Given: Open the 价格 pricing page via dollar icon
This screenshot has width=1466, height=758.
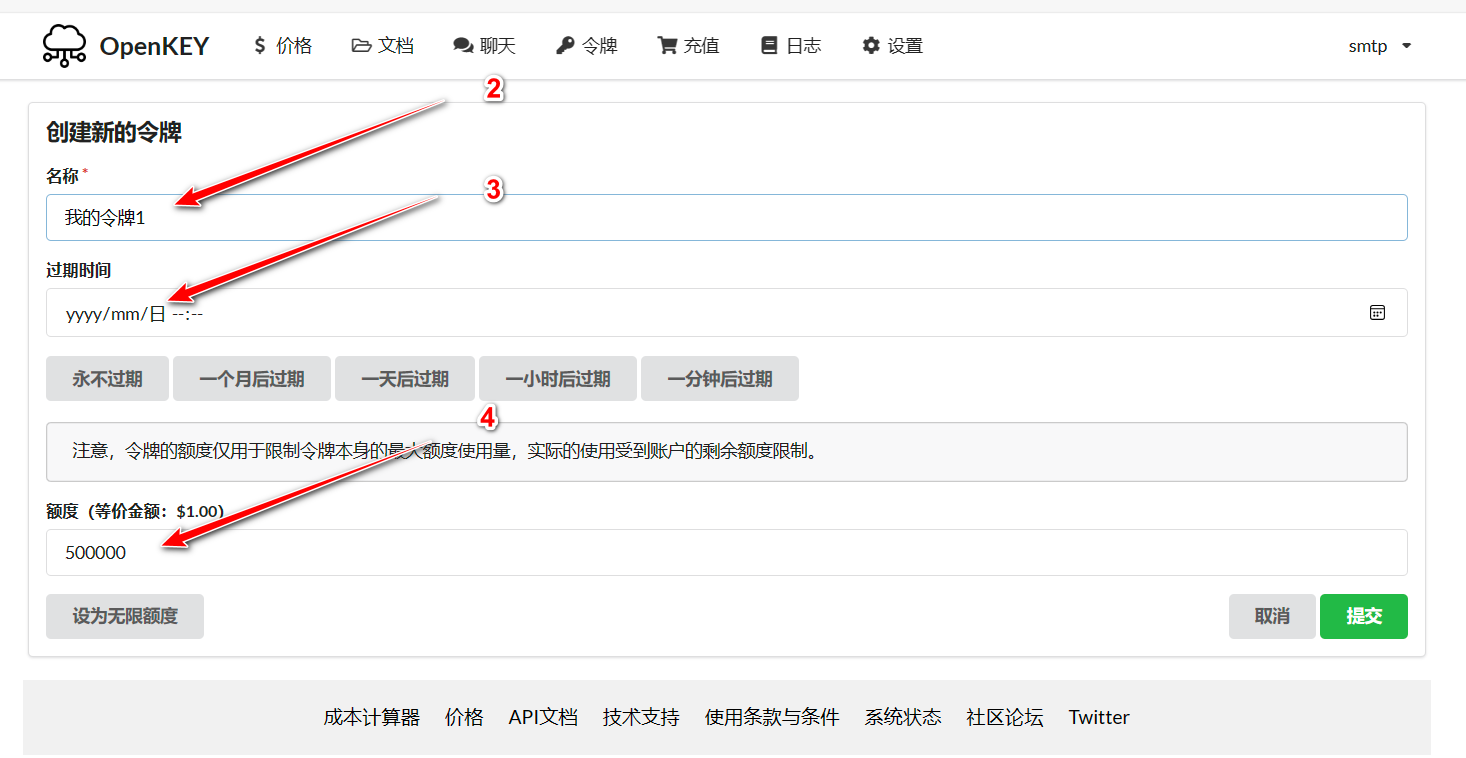Looking at the screenshot, I should pos(260,46).
